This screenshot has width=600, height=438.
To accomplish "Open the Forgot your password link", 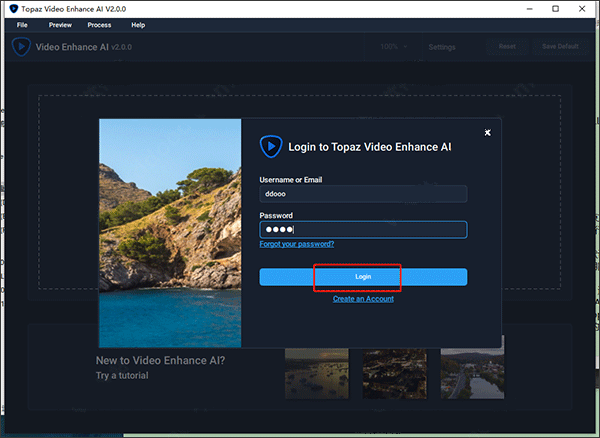I will coord(297,244).
